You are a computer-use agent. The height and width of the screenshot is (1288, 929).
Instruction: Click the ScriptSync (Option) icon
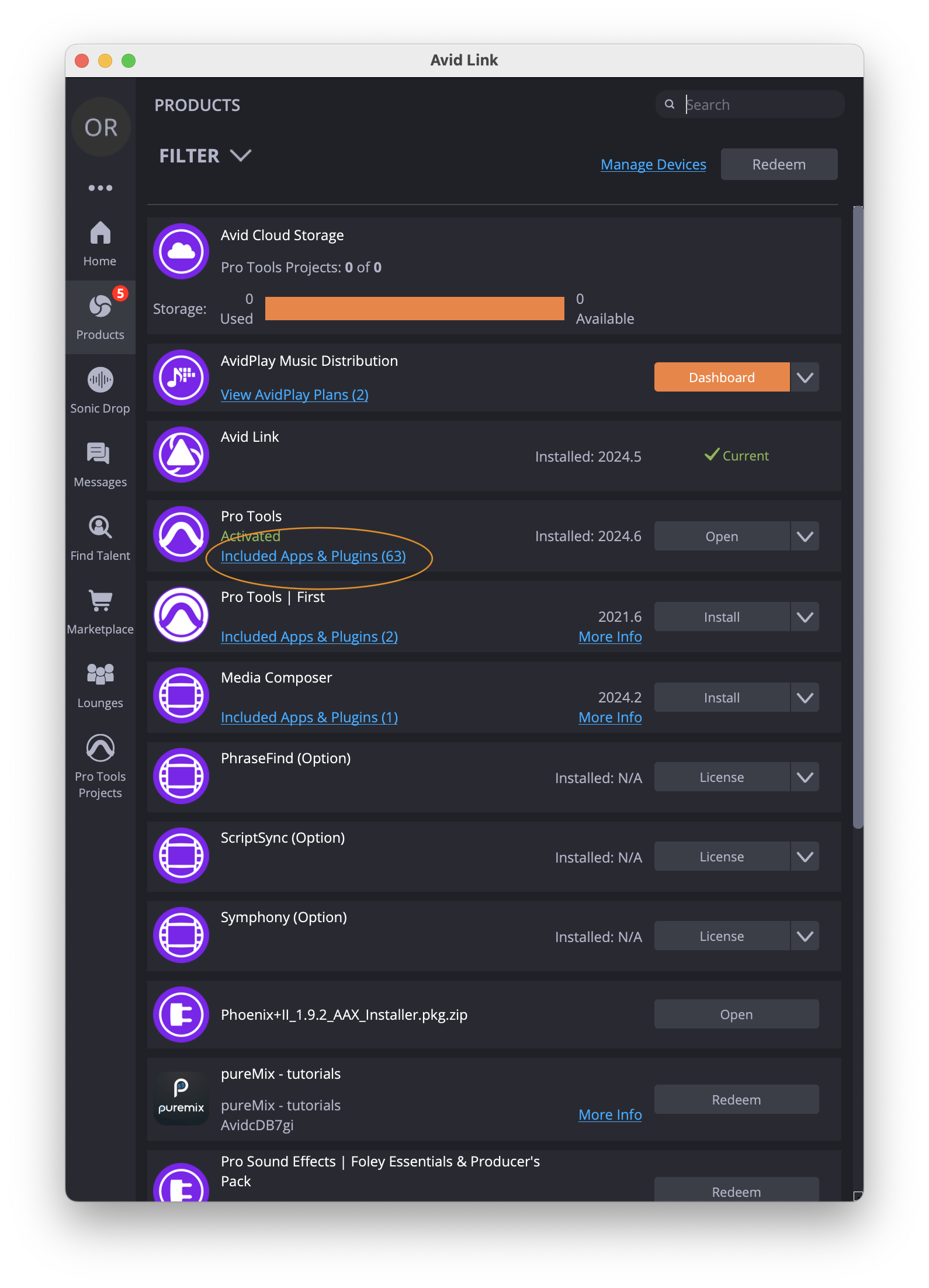coord(181,856)
